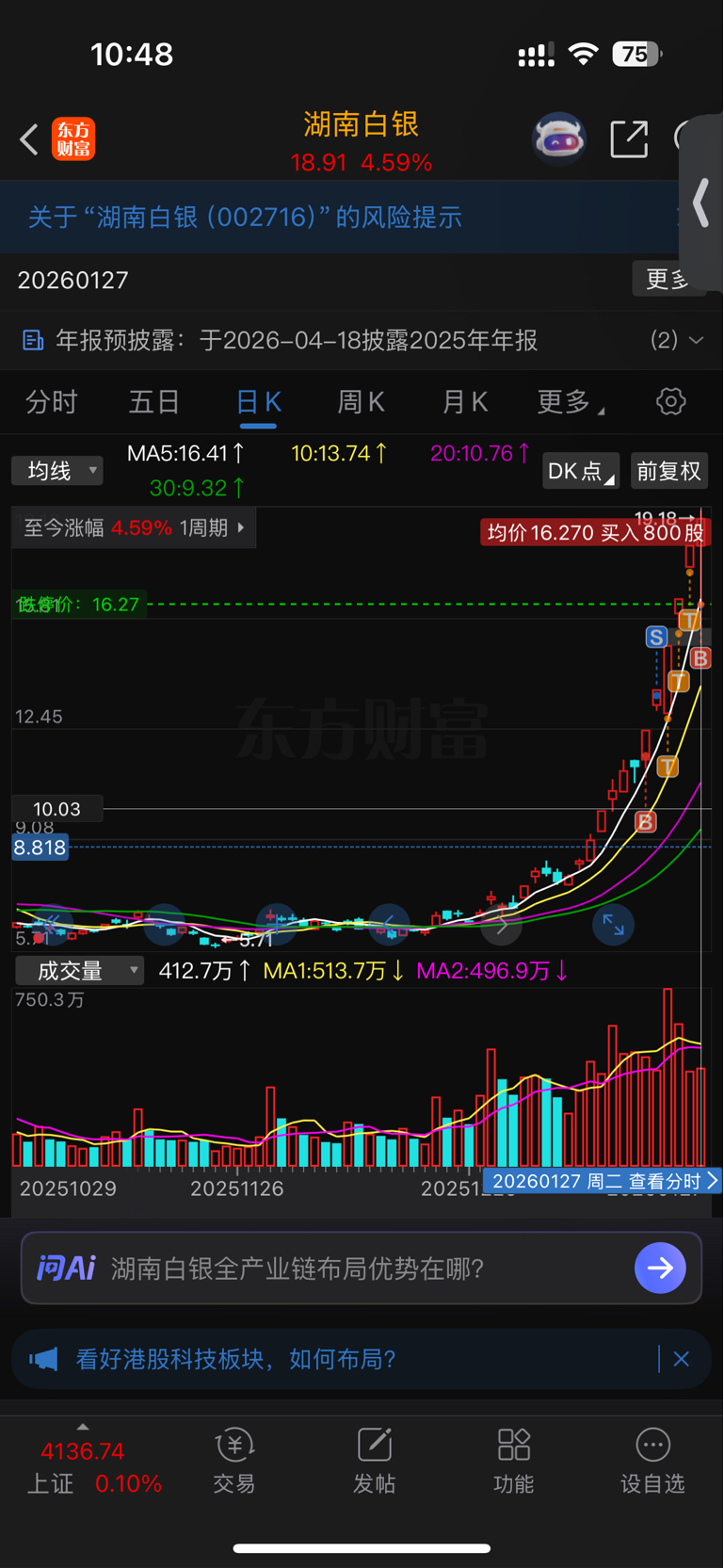Tap the 问Ai logo
Viewport: 724px width, 1568px height.
[x=66, y=1269]
